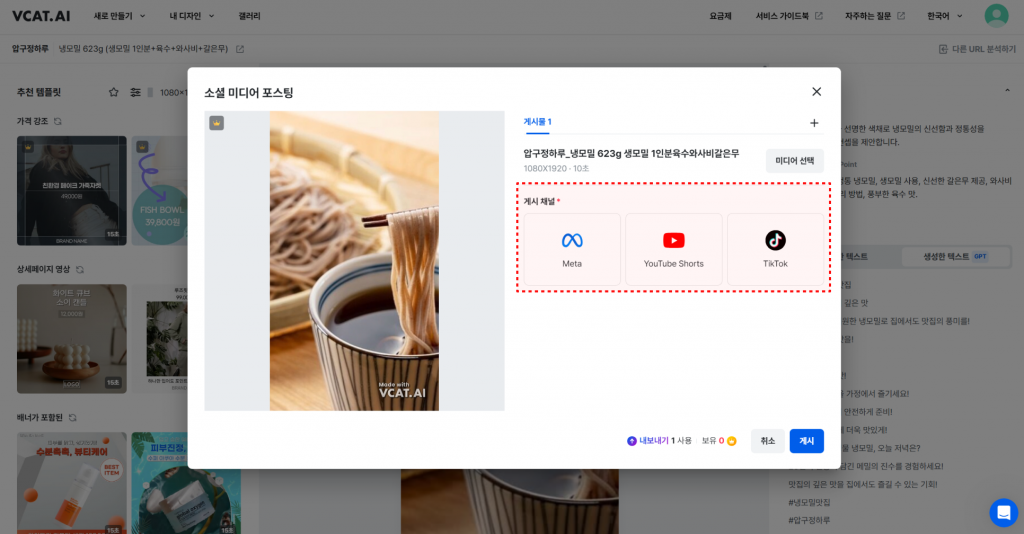Open the 내 디자인 dropdown menu
Viewport: 1024px width, 534px height.
point(191,16)
